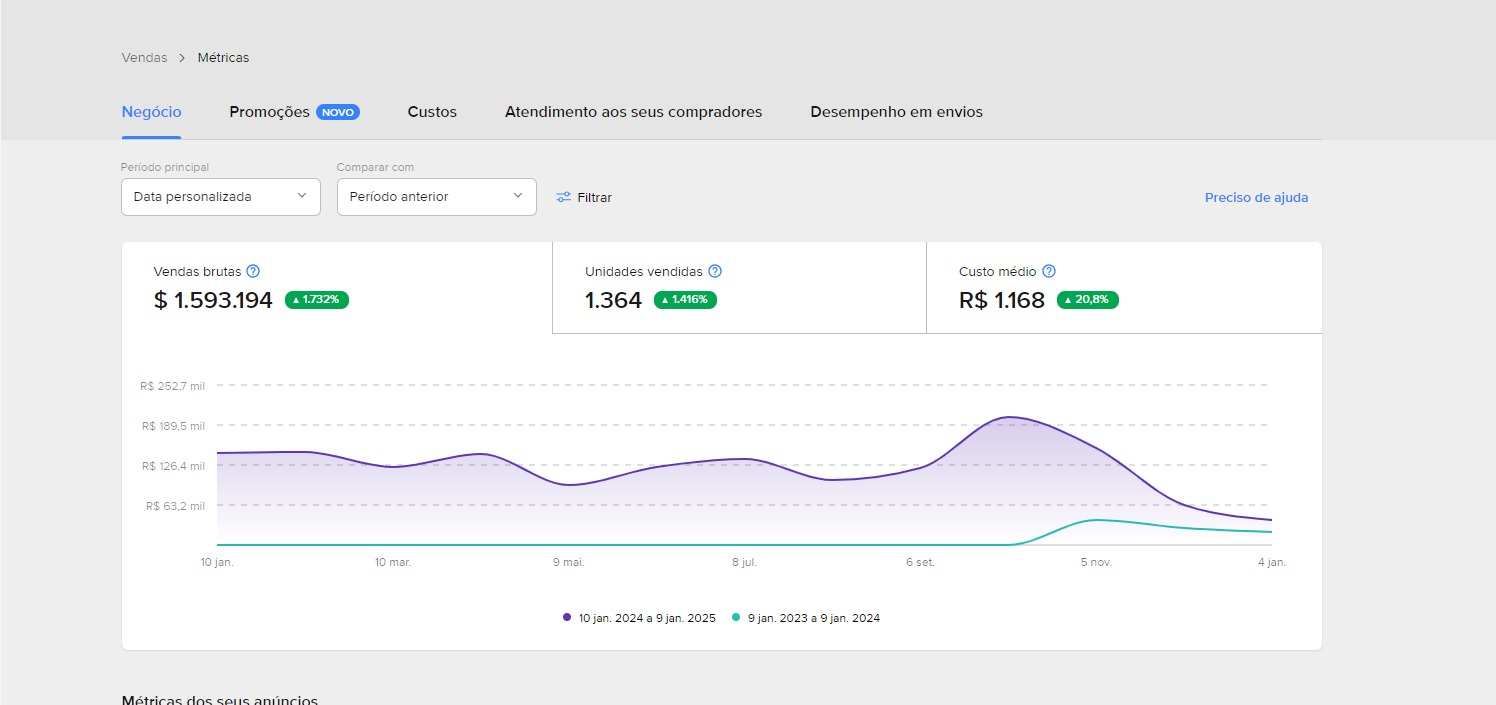Screen dimensions: 1496x705
Task: Select the Unidades vendidas metric card
Action: pyautogui.click(x=739, y=288)
